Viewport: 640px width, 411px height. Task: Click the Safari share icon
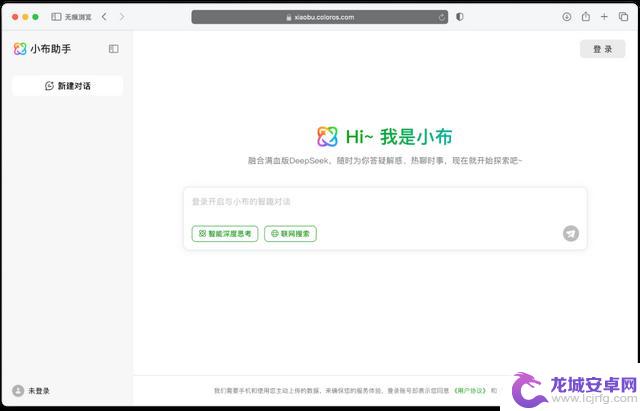click(586, 16)
